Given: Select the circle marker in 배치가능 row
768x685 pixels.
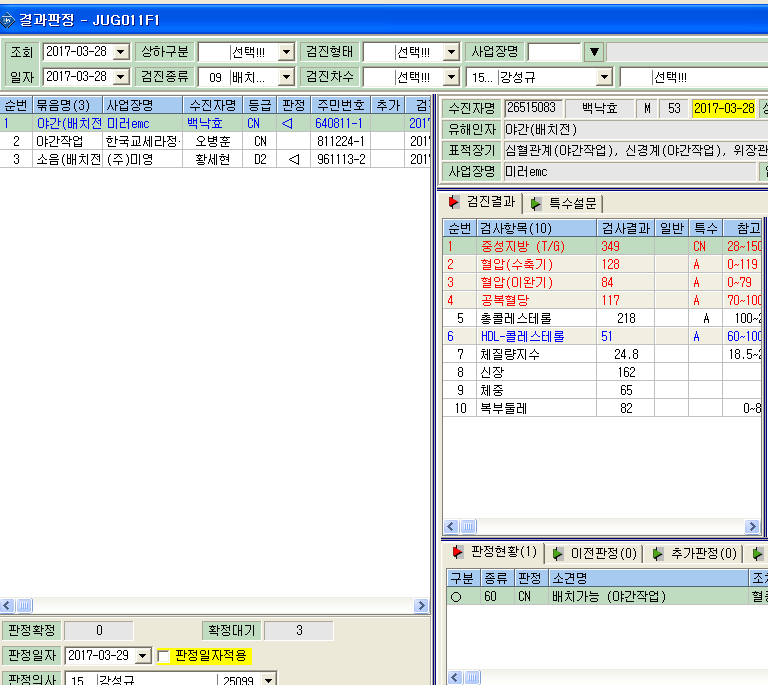Looking at the screenshot, I should tap(456, 597).
